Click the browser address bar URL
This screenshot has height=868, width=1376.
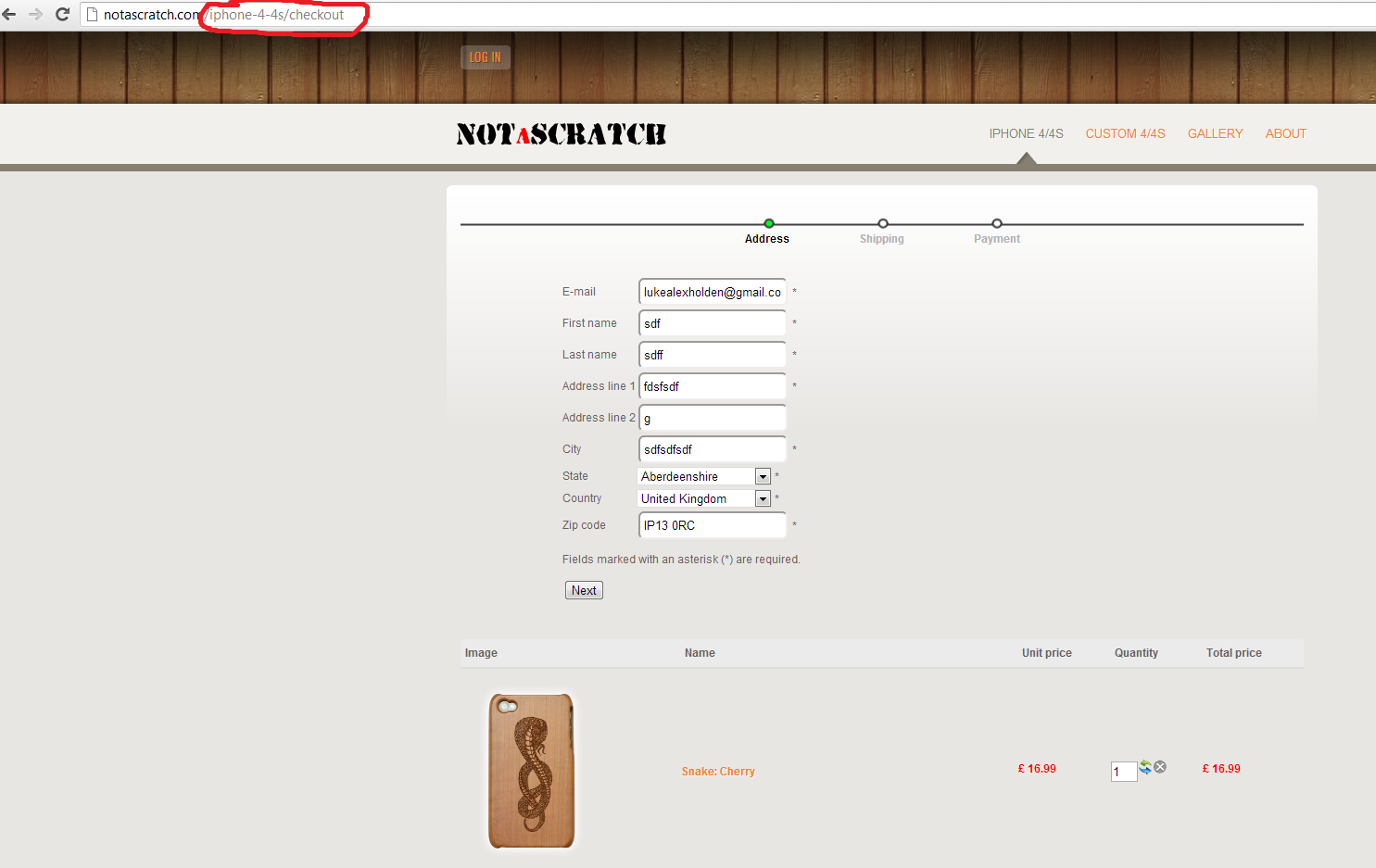click(x=223, y=15)
